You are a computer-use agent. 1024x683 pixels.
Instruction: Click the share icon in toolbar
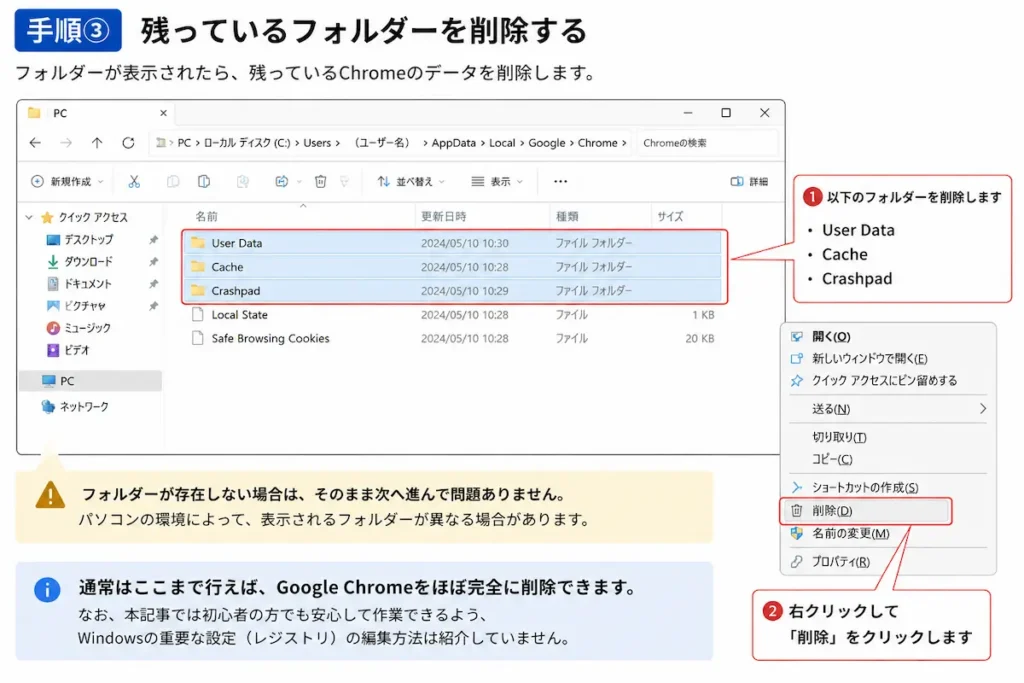281,182
